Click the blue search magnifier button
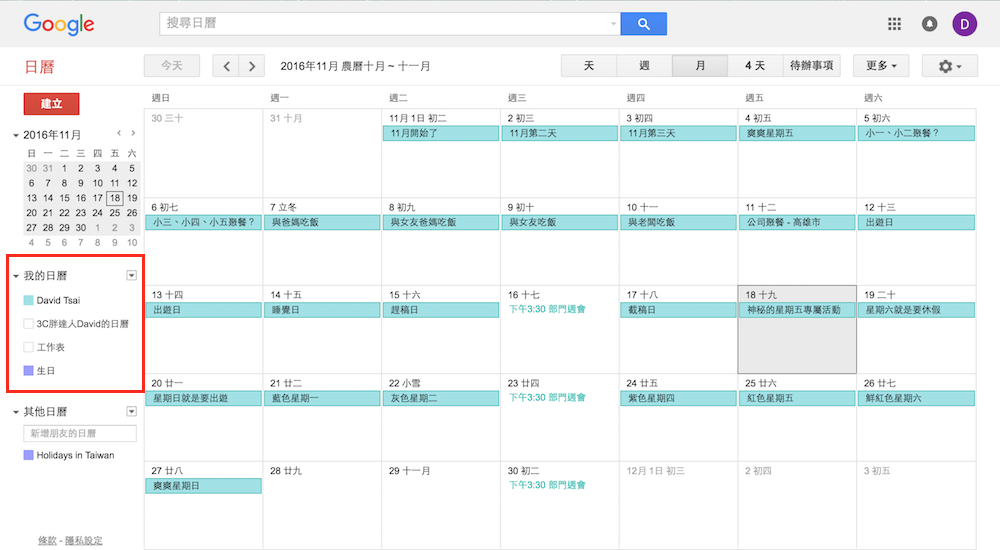 643,24
